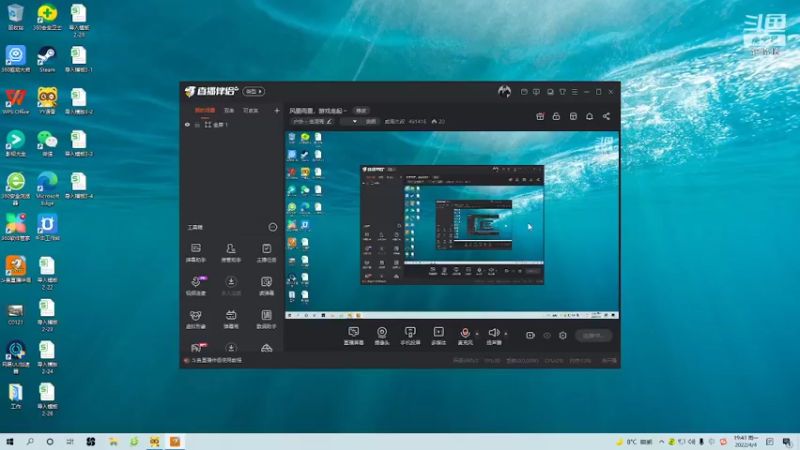This screenshot has width=800, height=450.
Task: Toggle the lock icon of 全屏 1 source
Action: pos(197,124)
